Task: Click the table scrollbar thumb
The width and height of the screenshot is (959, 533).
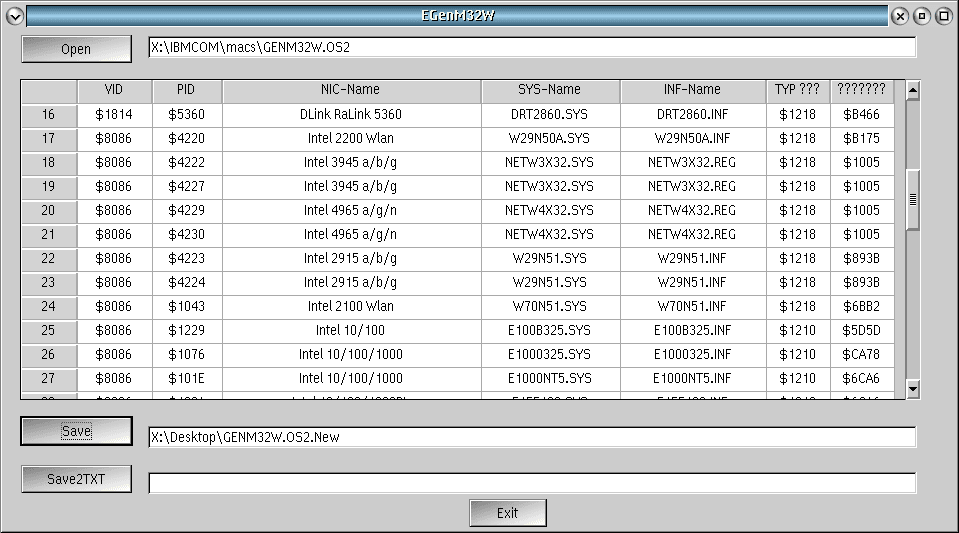Action: (912, 199)
